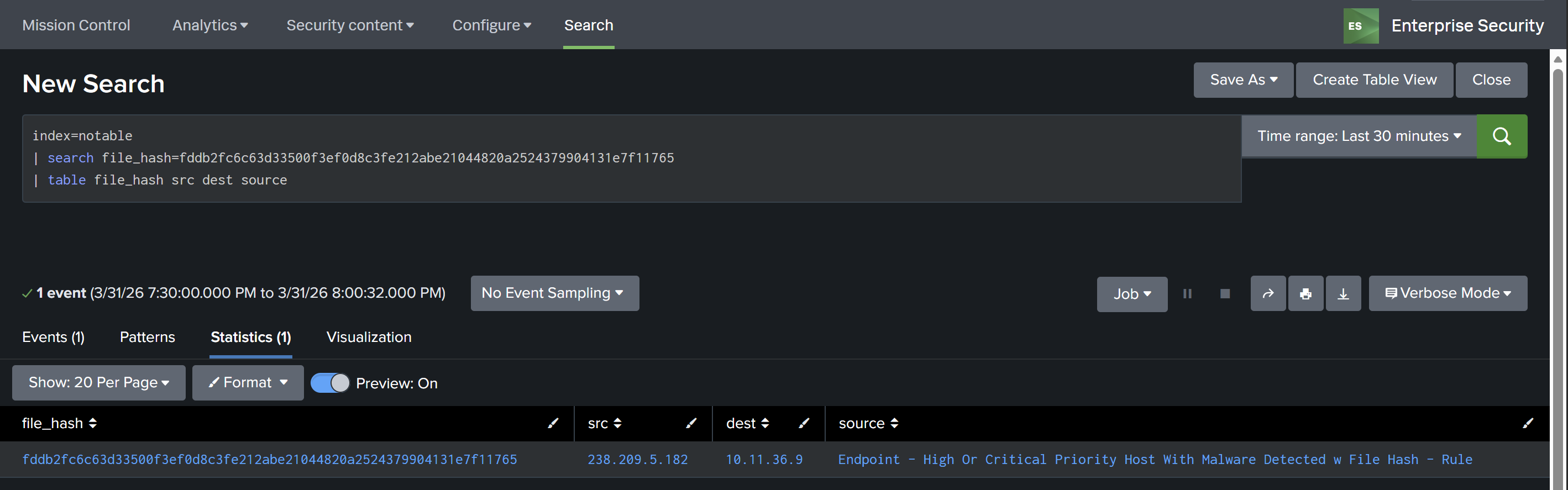Switch to the Visualization tab
1568x490 pixels.
pyautogui.click(x=369, y=337)
